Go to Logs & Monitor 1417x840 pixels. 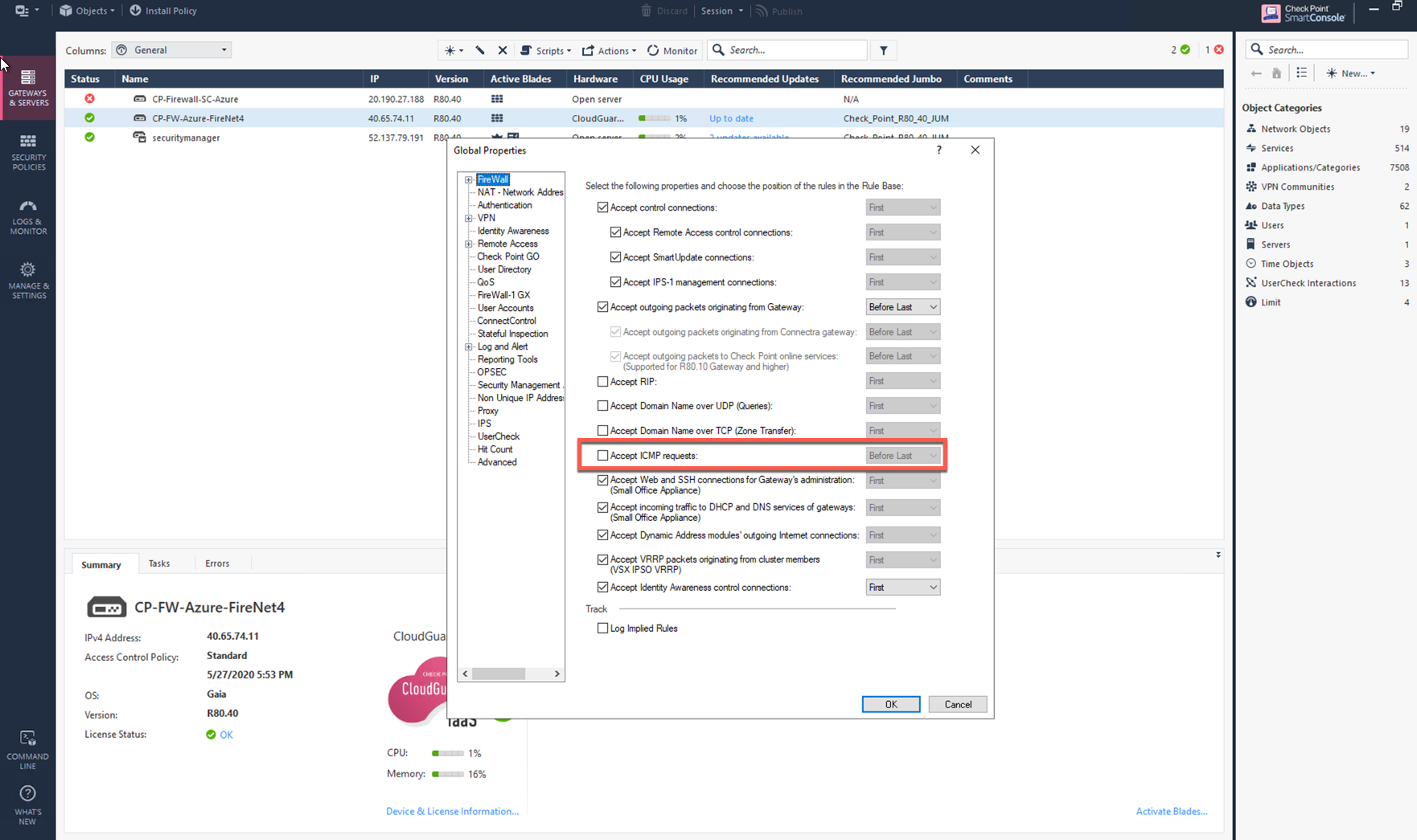pyautogui.click(x=28, y=216)
